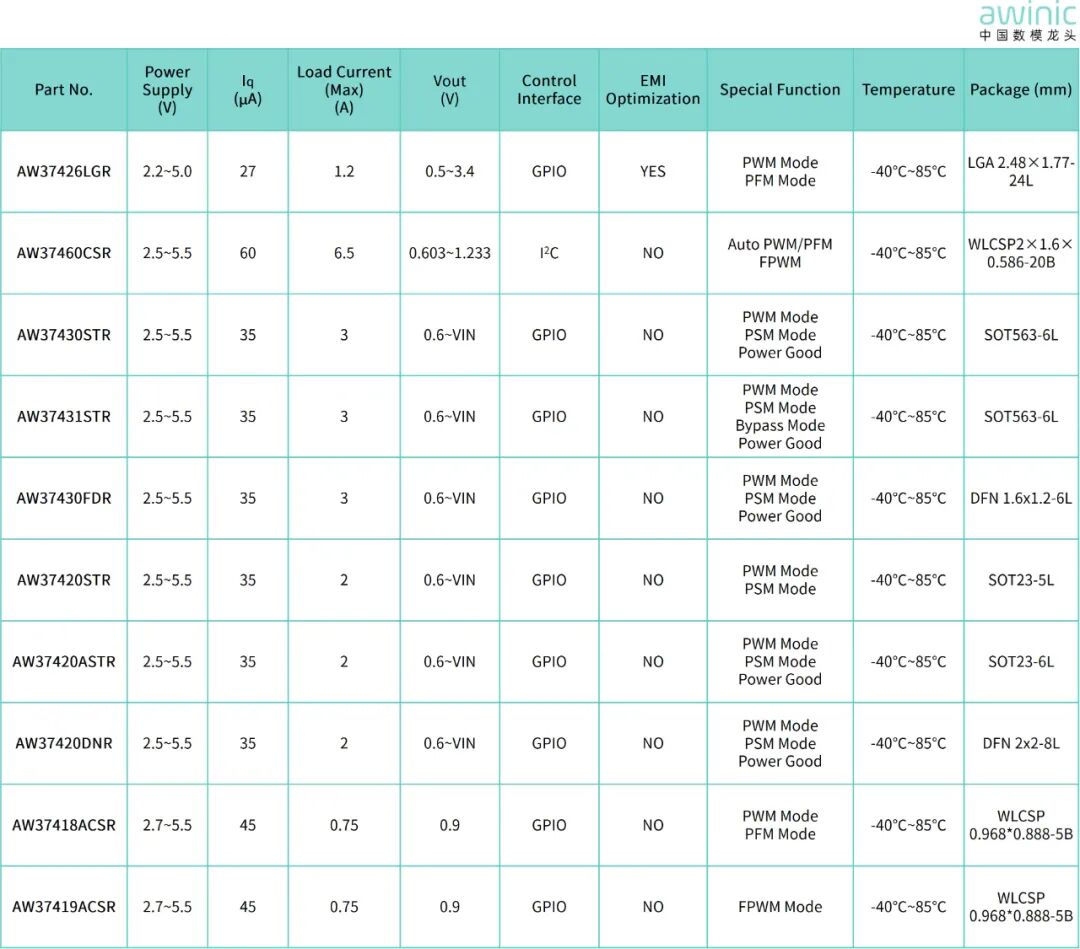1080x949 pixels.
Task: Click special function cell in AW37420STR row
Action: tap(780, 580)
